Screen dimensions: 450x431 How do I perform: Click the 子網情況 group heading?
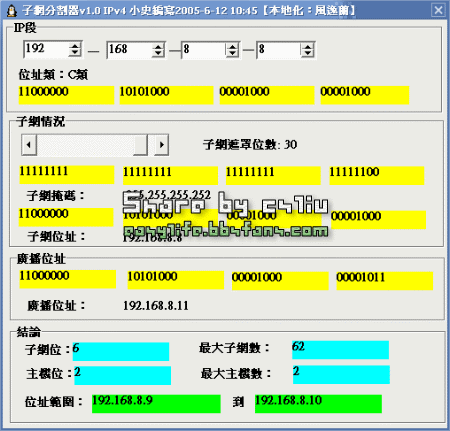pos(41,122)
